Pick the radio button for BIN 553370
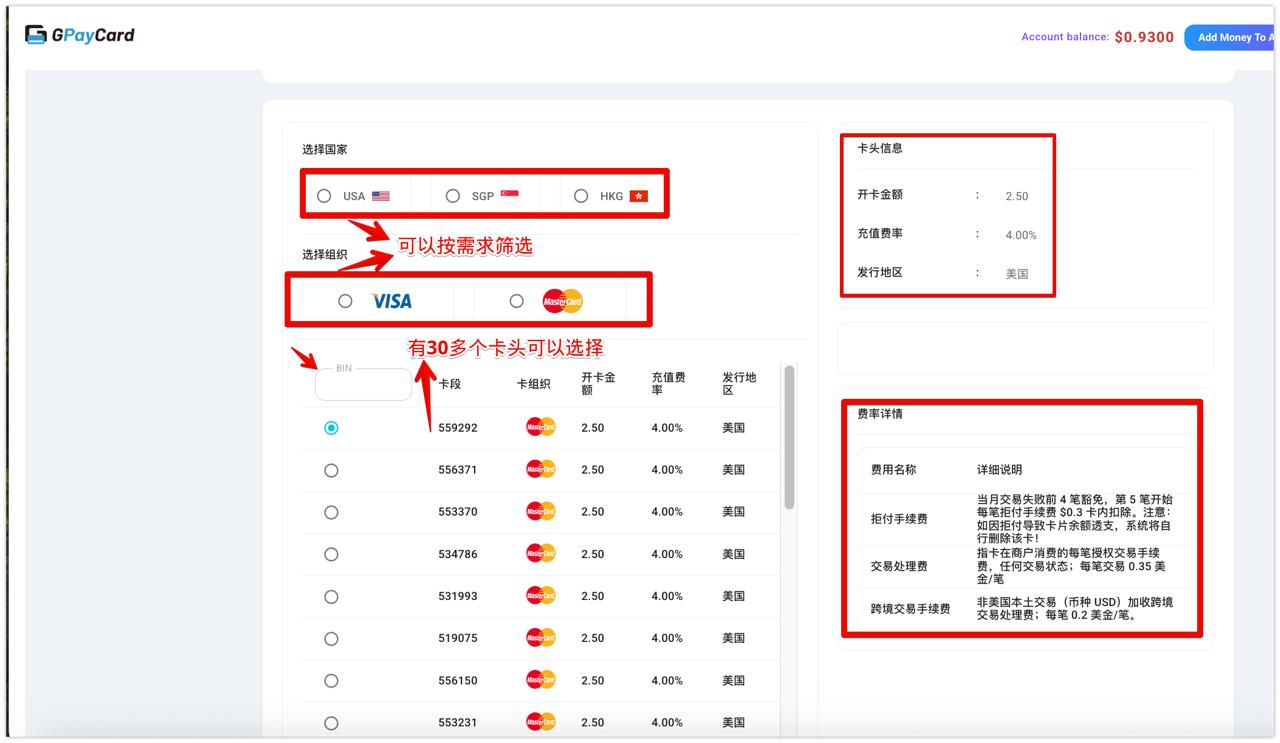This screenshot has width=1280, height=743. pyautogui.click(x=331, y=512)
